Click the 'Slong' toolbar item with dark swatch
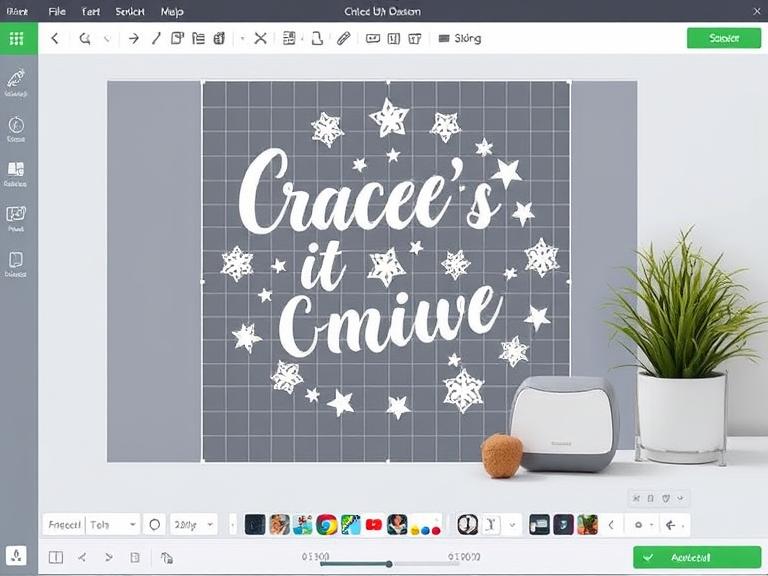The height and width of the screenshot is (576, 768). tap(459, 38)
